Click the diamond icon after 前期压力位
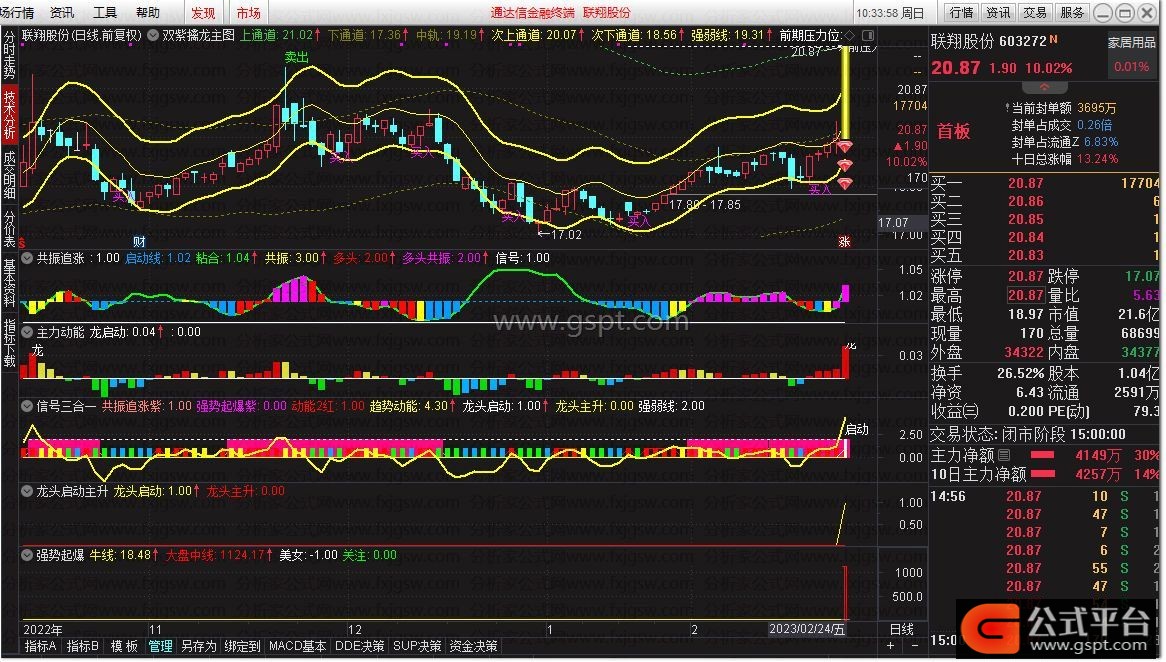 tap(849, 35)
